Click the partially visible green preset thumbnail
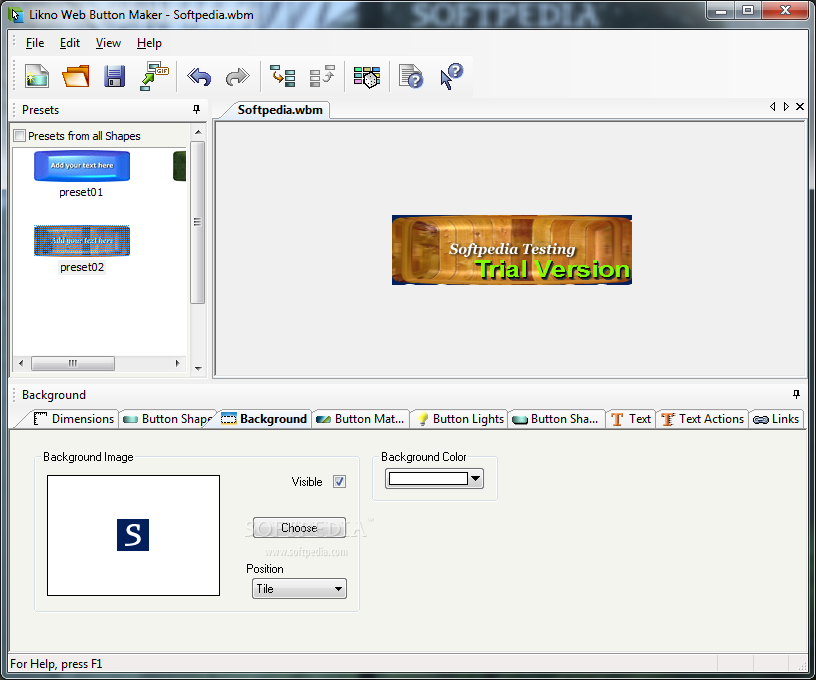 click(x=180, y=166)
